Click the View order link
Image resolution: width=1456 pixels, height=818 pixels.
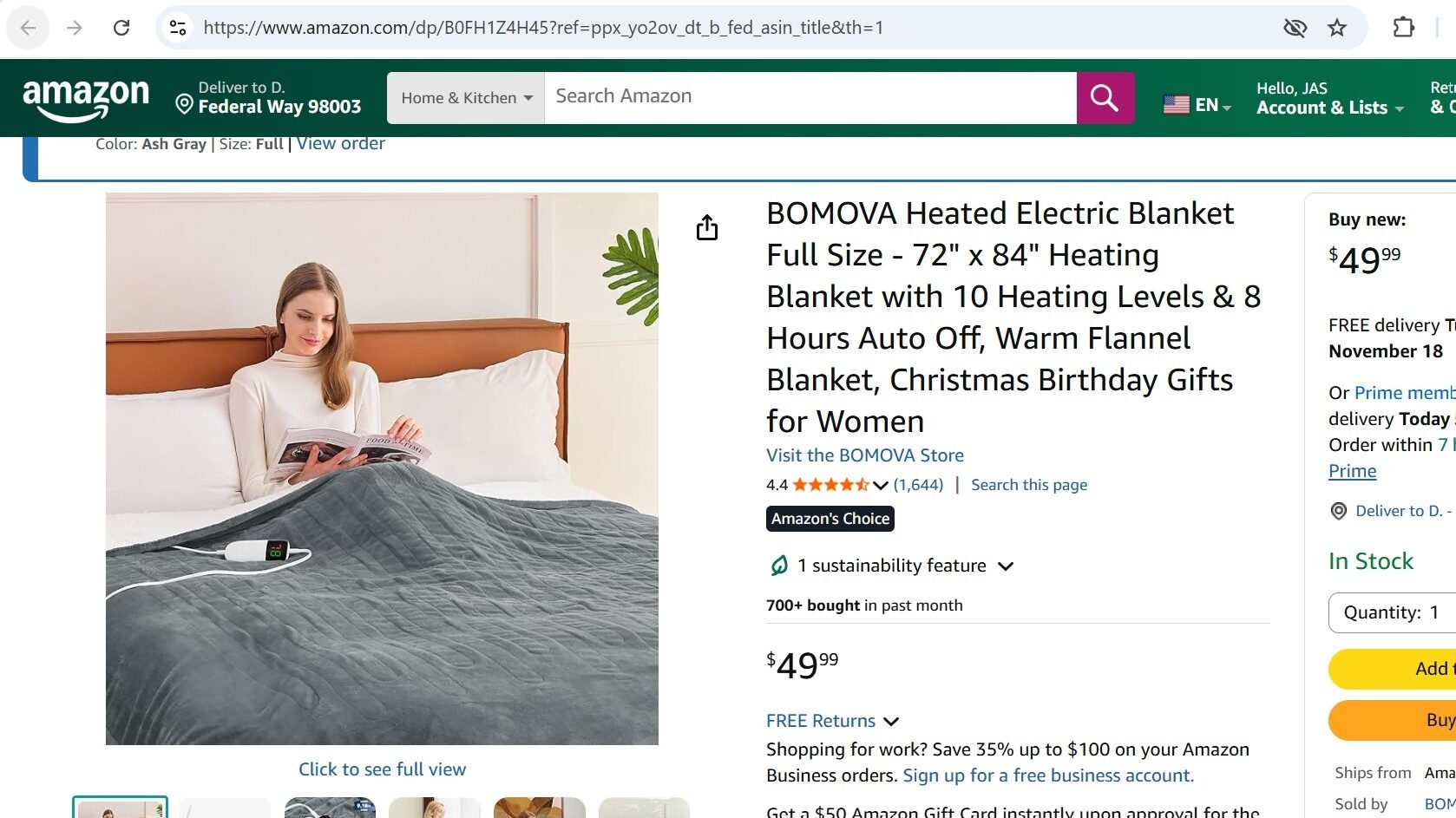341,144
